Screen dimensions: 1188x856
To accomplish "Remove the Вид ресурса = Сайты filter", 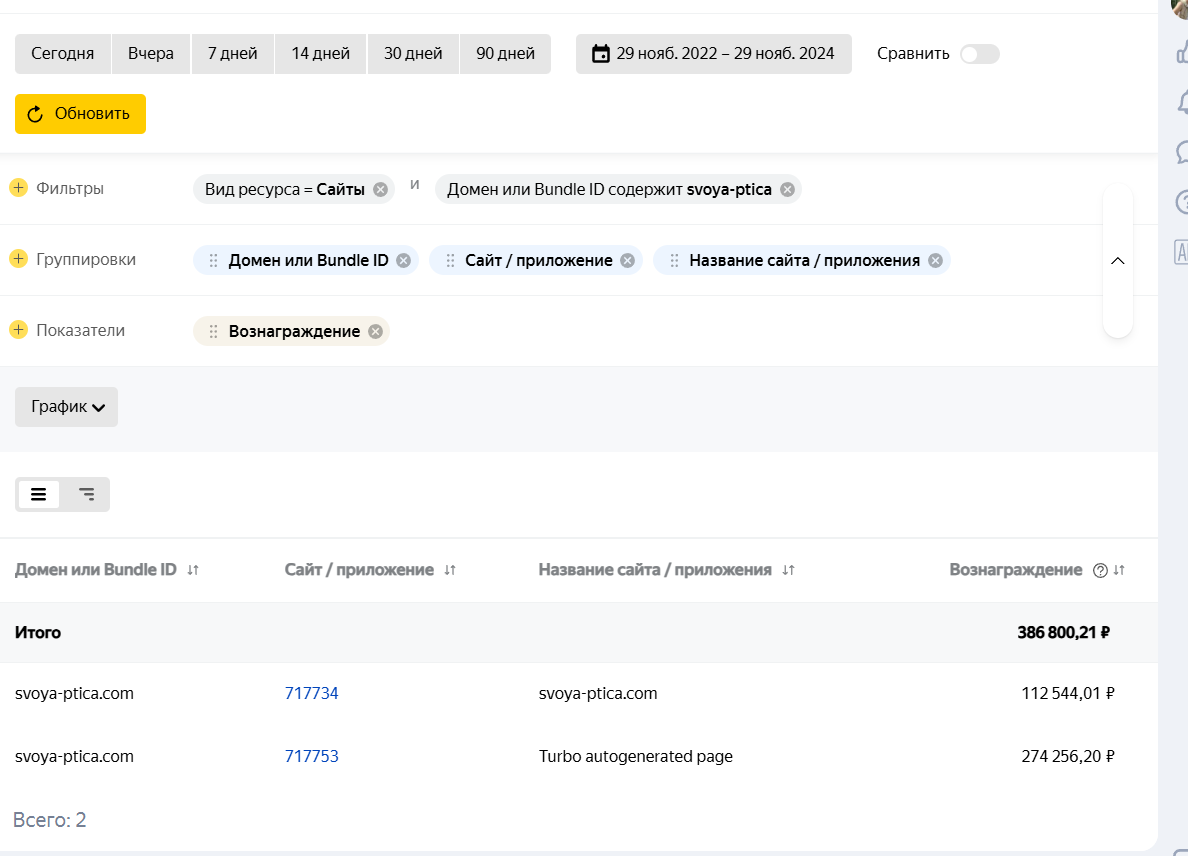I will click(x=380, y=189).
